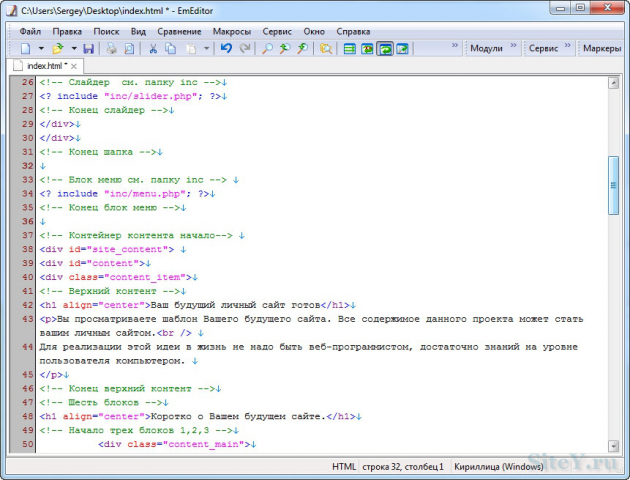
Task: Click the Find in Files folder icon
Action: 326,49
